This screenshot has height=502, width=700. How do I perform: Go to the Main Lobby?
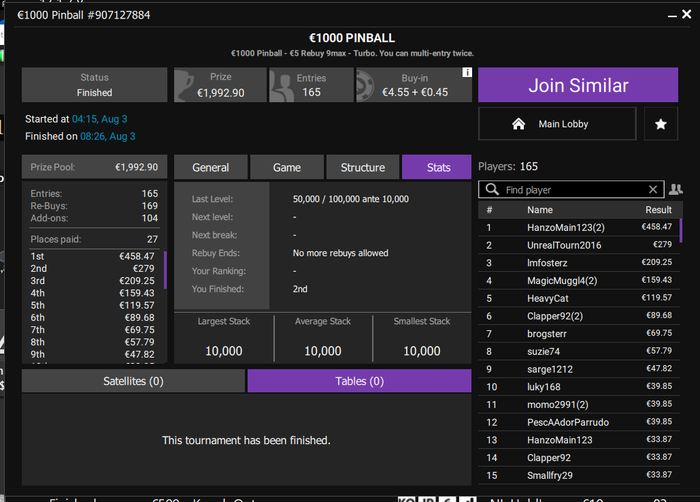pos(557,124)
